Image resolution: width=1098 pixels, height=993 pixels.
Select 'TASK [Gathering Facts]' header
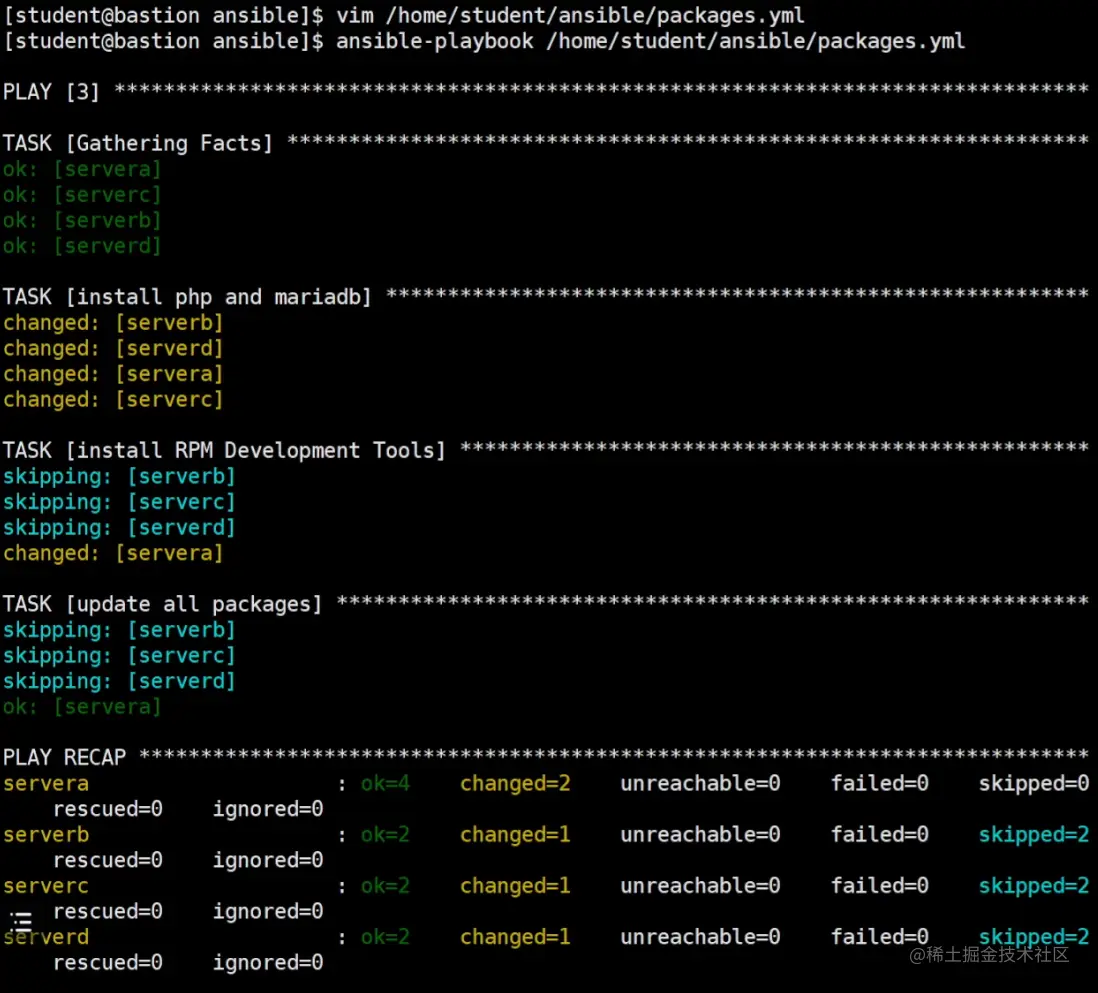[137, 144]
